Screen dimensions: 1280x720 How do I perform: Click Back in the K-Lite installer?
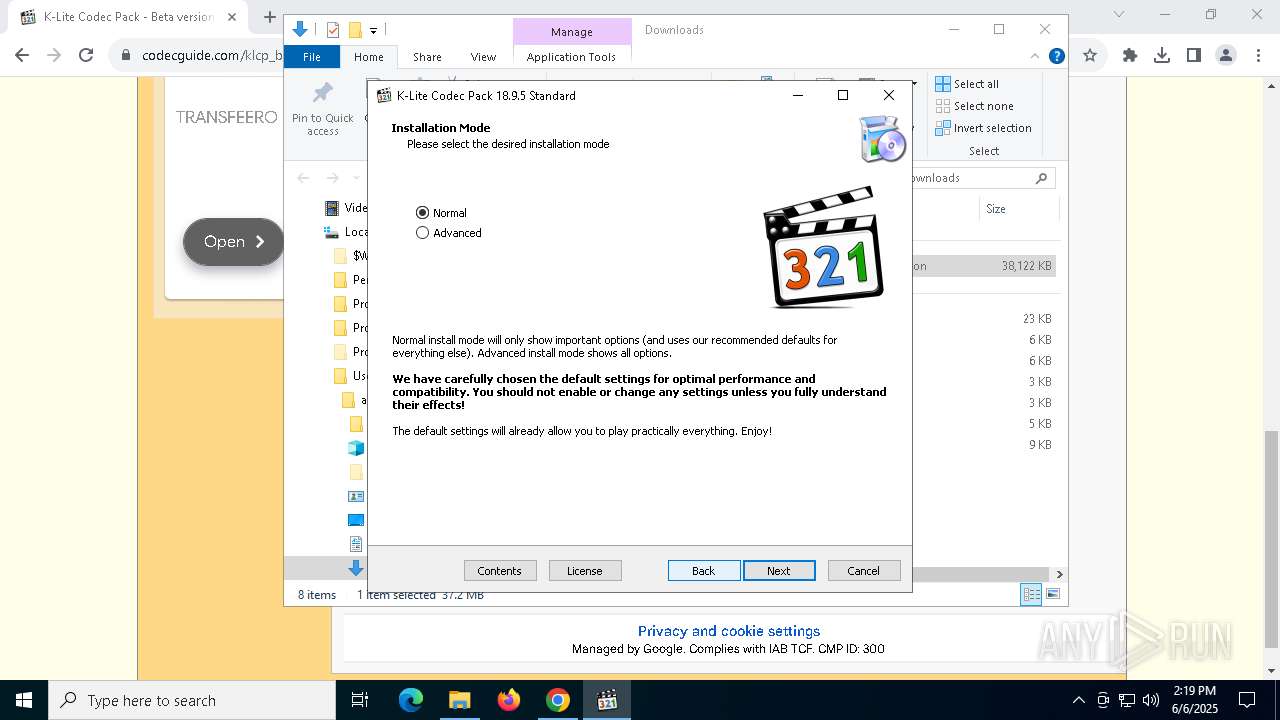[x=704, y=570]
